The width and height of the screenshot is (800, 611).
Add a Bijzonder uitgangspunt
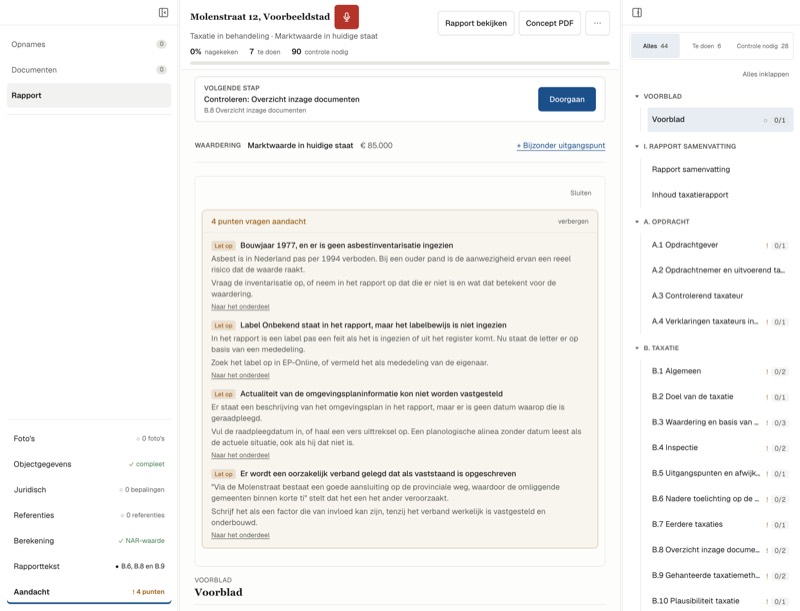[561, 145]
